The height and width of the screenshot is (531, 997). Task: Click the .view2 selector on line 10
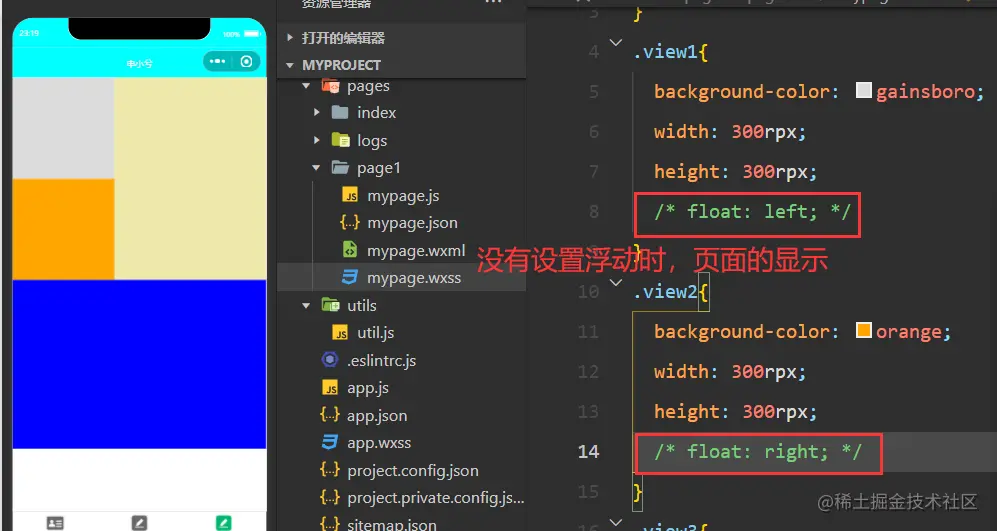[665, 292]
